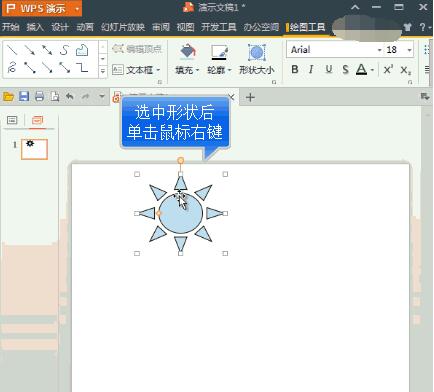
Task: Open shape style dialog launcher below 形状大小
Action: coord(274,82)
